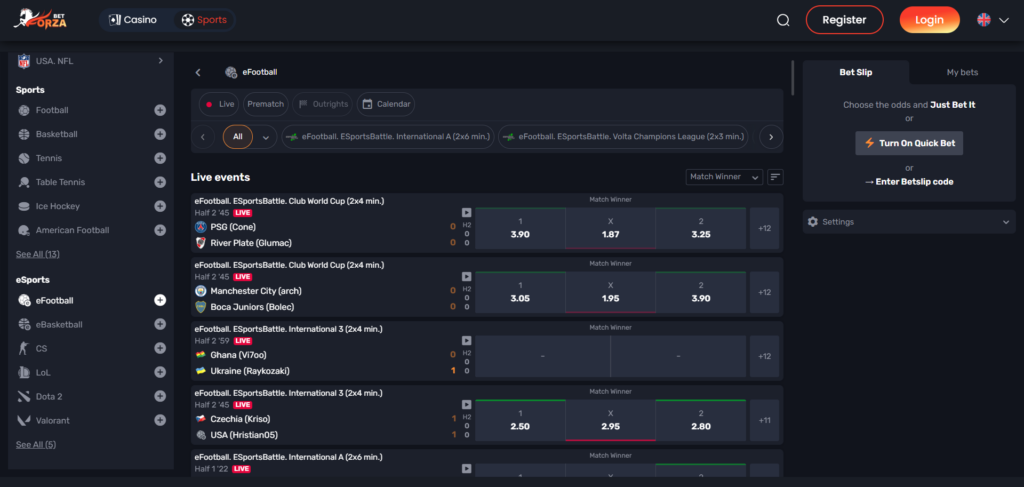Open the search magnifier icon
Viewport: 1024px width, 487px height.
pyautogui.click(x=783, y=20)
